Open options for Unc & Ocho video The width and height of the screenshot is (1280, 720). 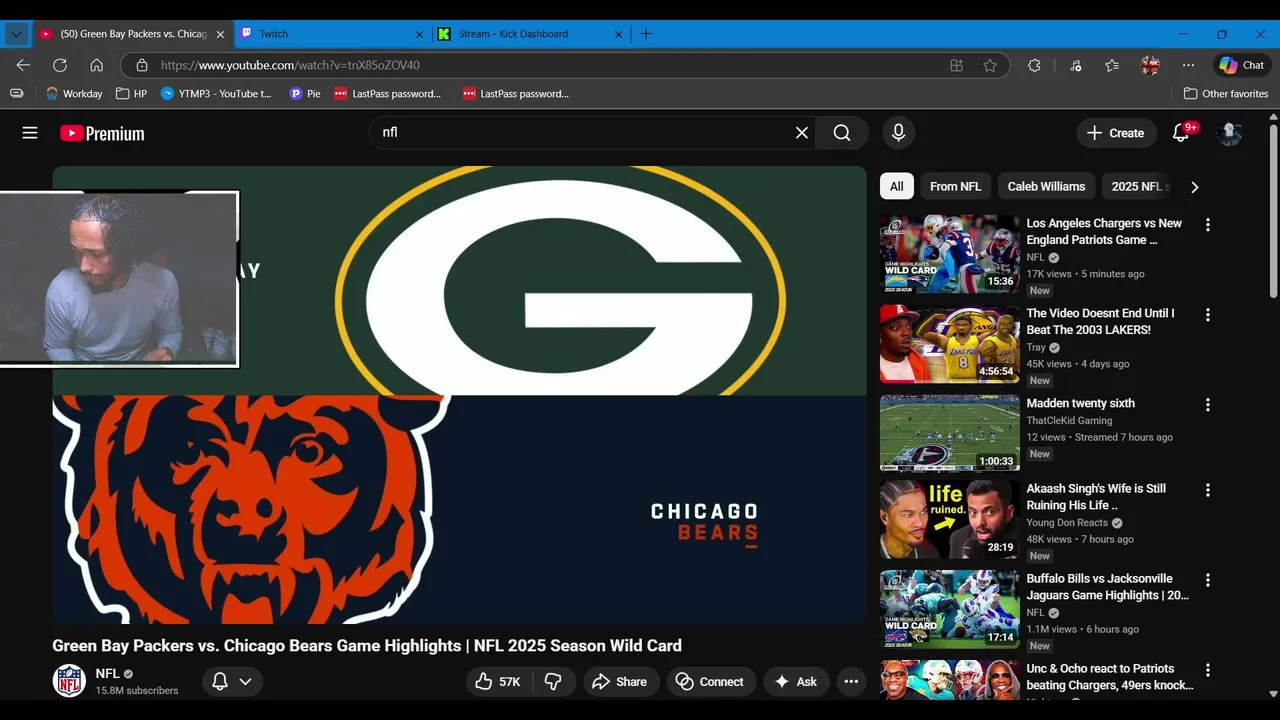pyautogui.click(x=1208, y=670)
